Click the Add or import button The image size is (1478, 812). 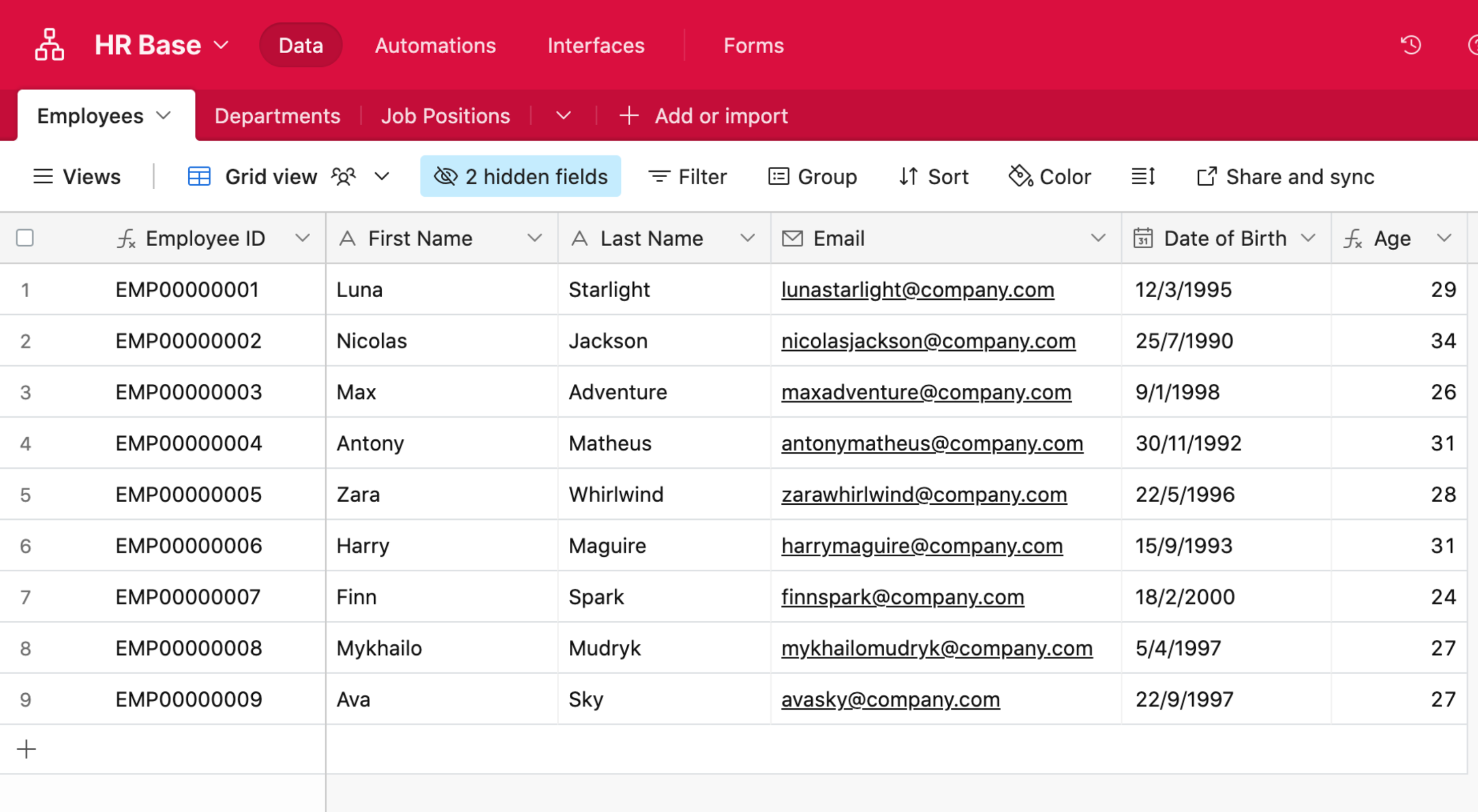(x=703, y=116)
